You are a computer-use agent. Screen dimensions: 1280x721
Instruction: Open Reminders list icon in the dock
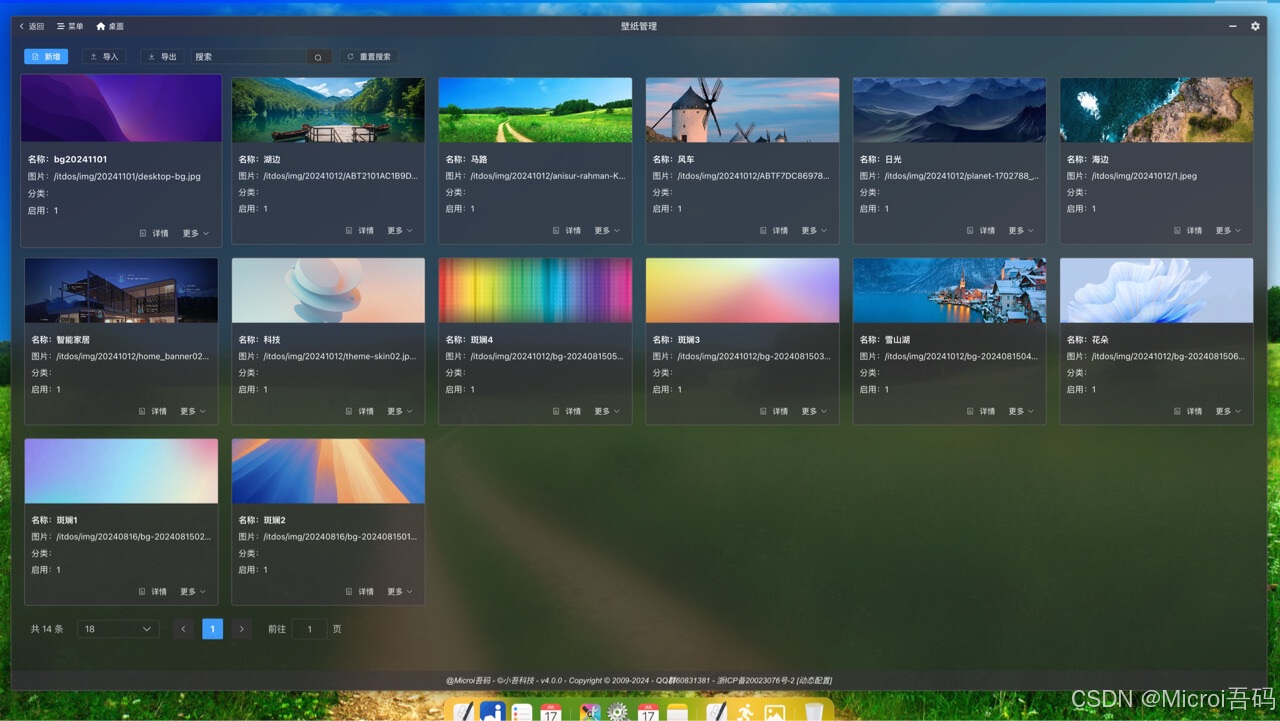(522, 712)
